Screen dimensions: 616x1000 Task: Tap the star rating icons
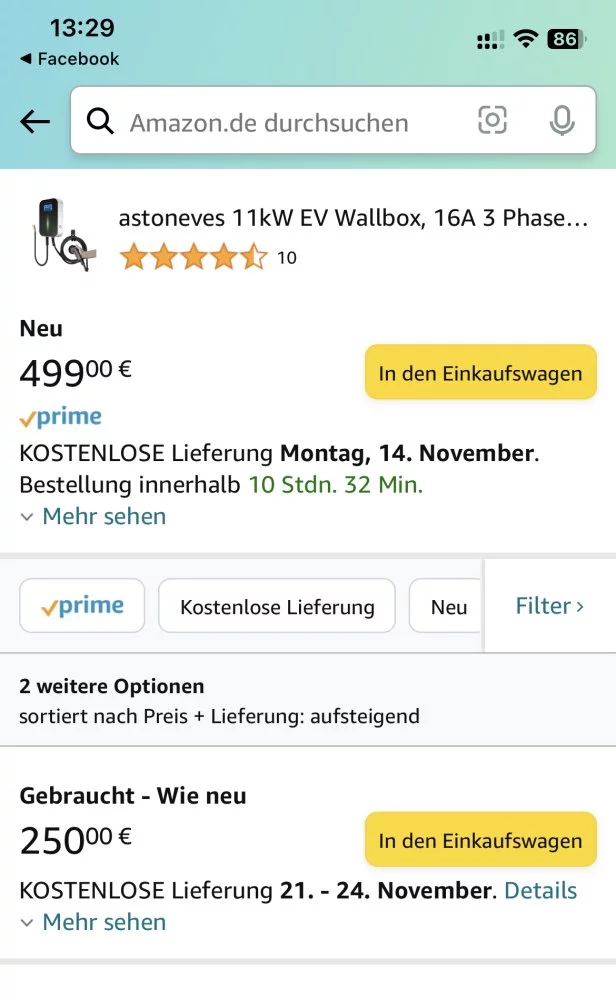click(193, 258)
